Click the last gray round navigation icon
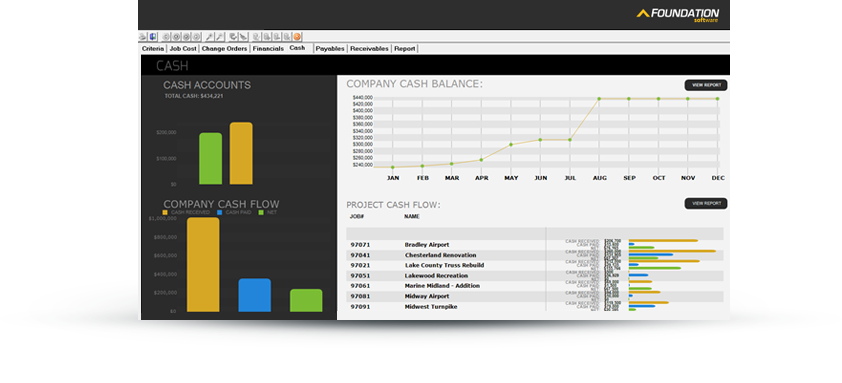Screen dimensions: 842x383 click(197, 37)
